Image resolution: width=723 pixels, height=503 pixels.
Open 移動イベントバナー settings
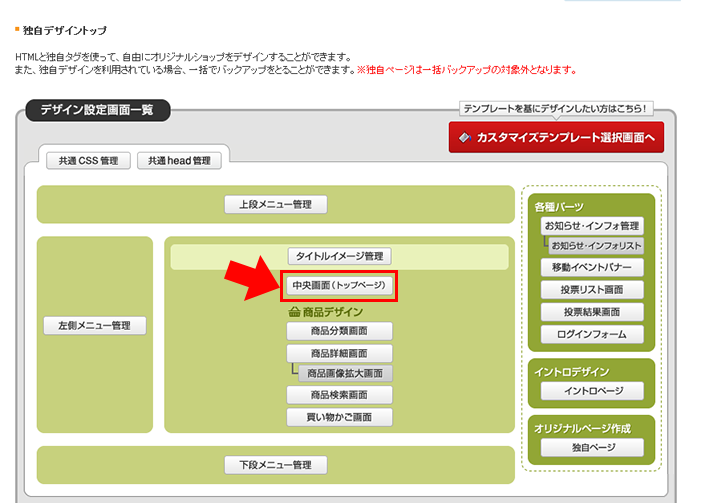(x=591, y=268)
